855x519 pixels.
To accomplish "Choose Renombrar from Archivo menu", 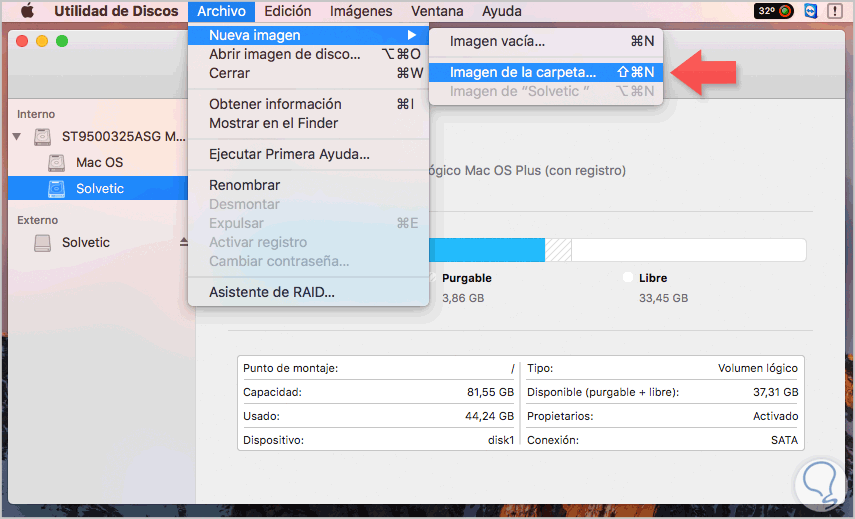I will 309,185.
